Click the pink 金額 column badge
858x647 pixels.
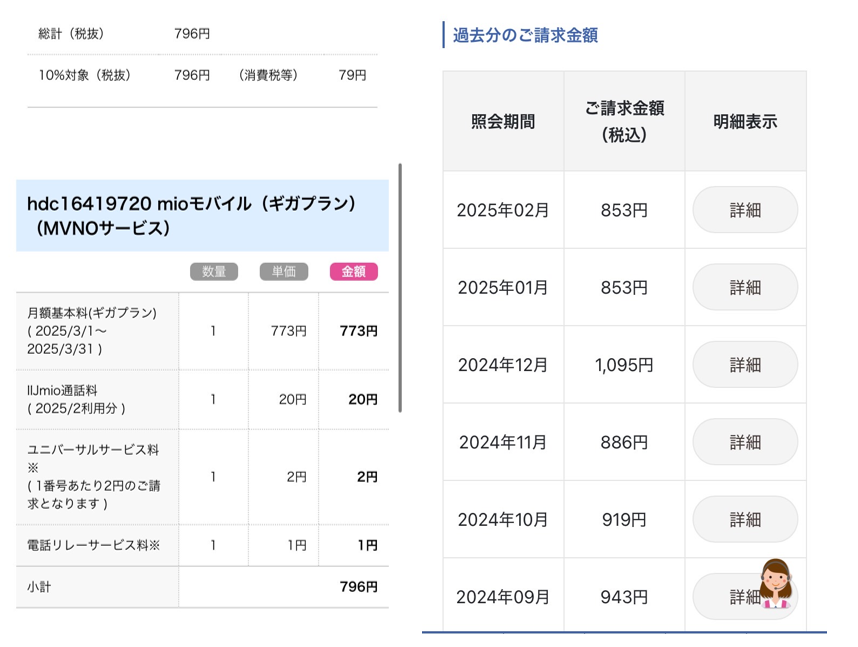354,272
